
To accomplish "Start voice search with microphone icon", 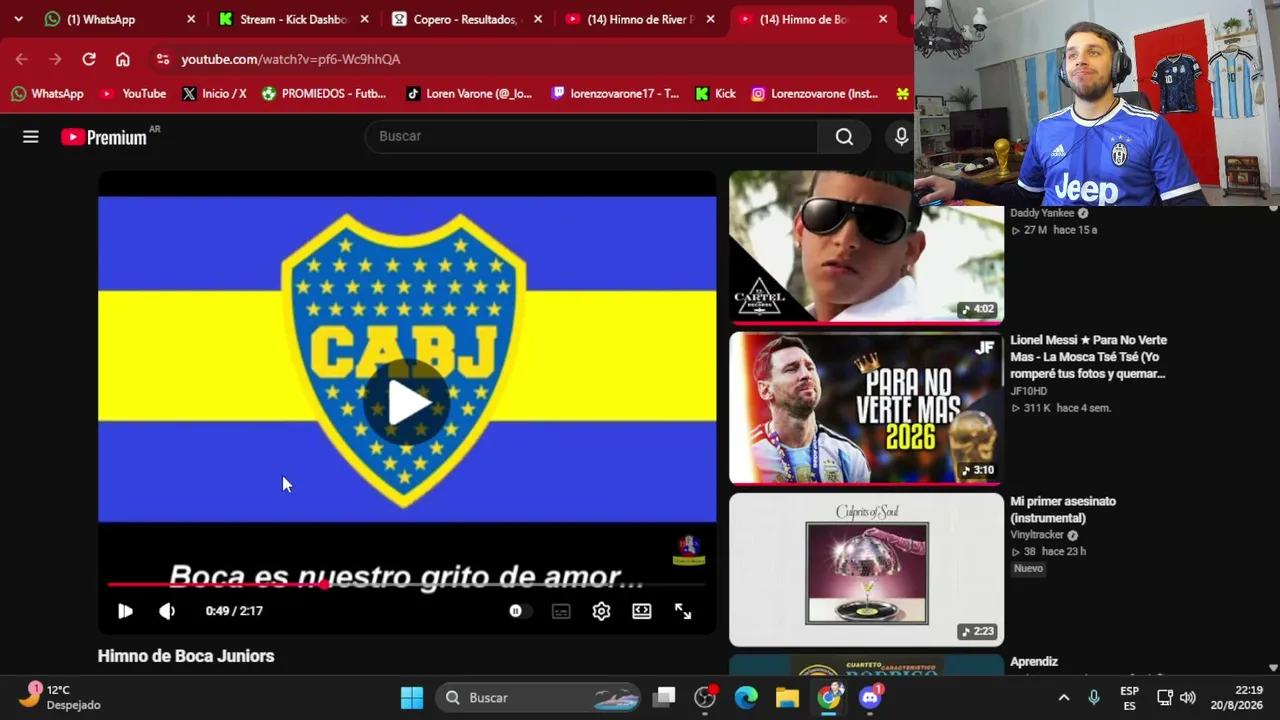I will coord(901,137).
